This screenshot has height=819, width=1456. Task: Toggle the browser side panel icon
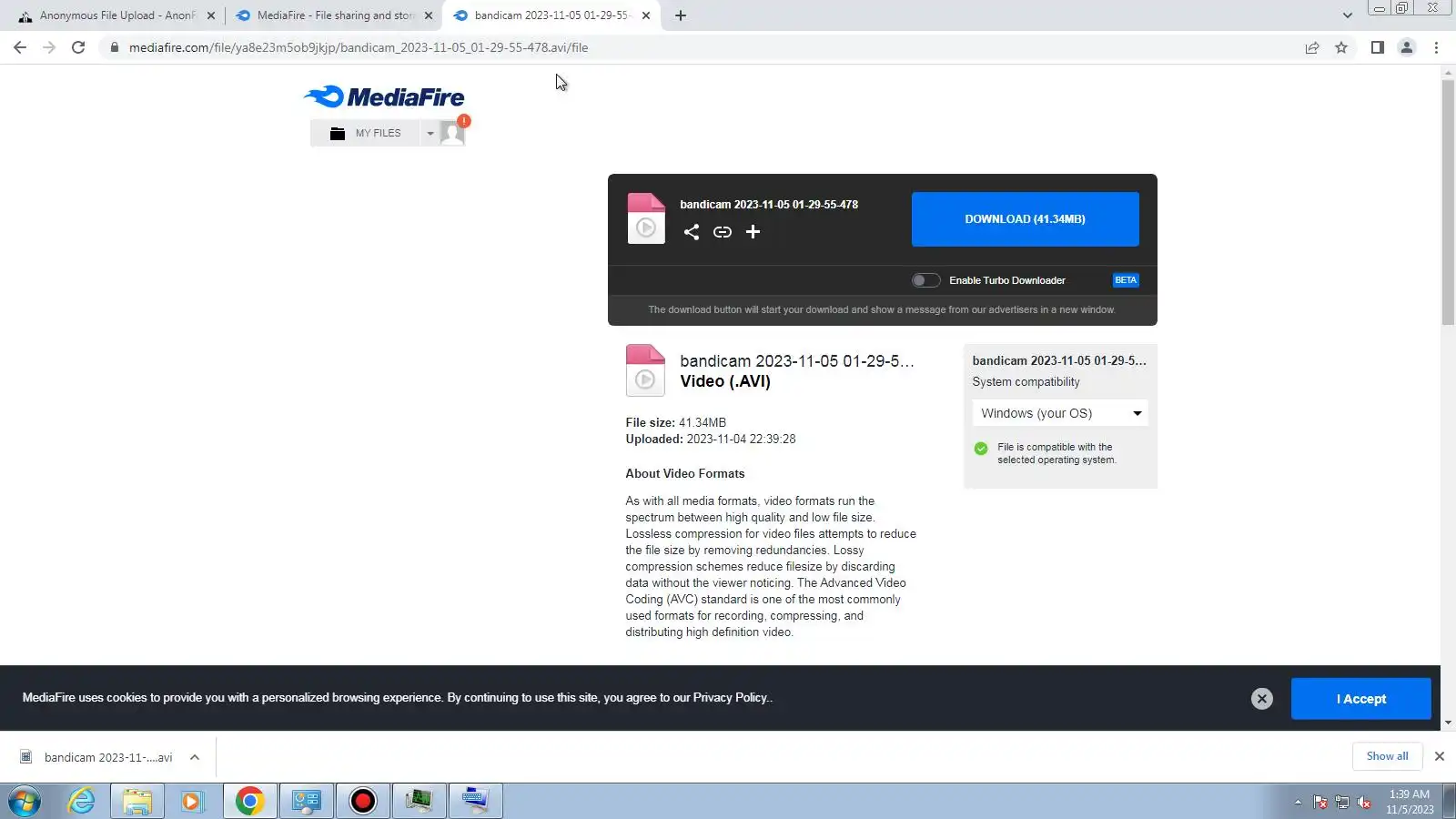[x=1378, y=47]
